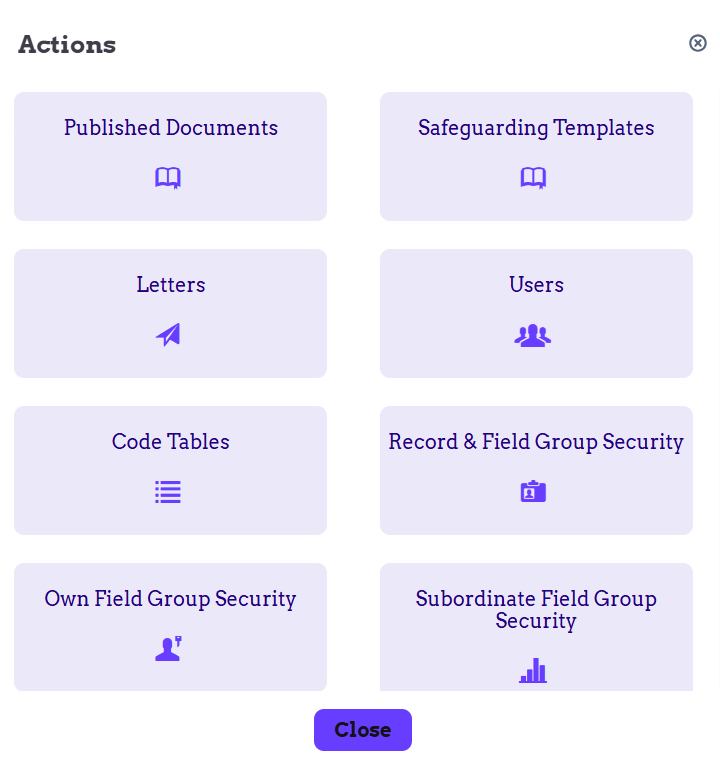Choose the Users label text
Viewport: 720px width, 758px height.
pos(536,285)
